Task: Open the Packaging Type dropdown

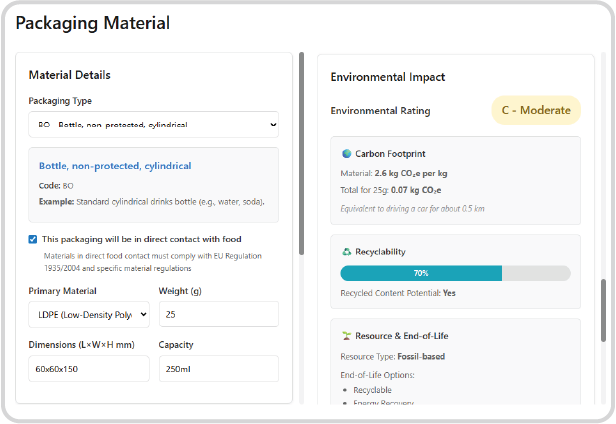Action: [x=153, y=125]
